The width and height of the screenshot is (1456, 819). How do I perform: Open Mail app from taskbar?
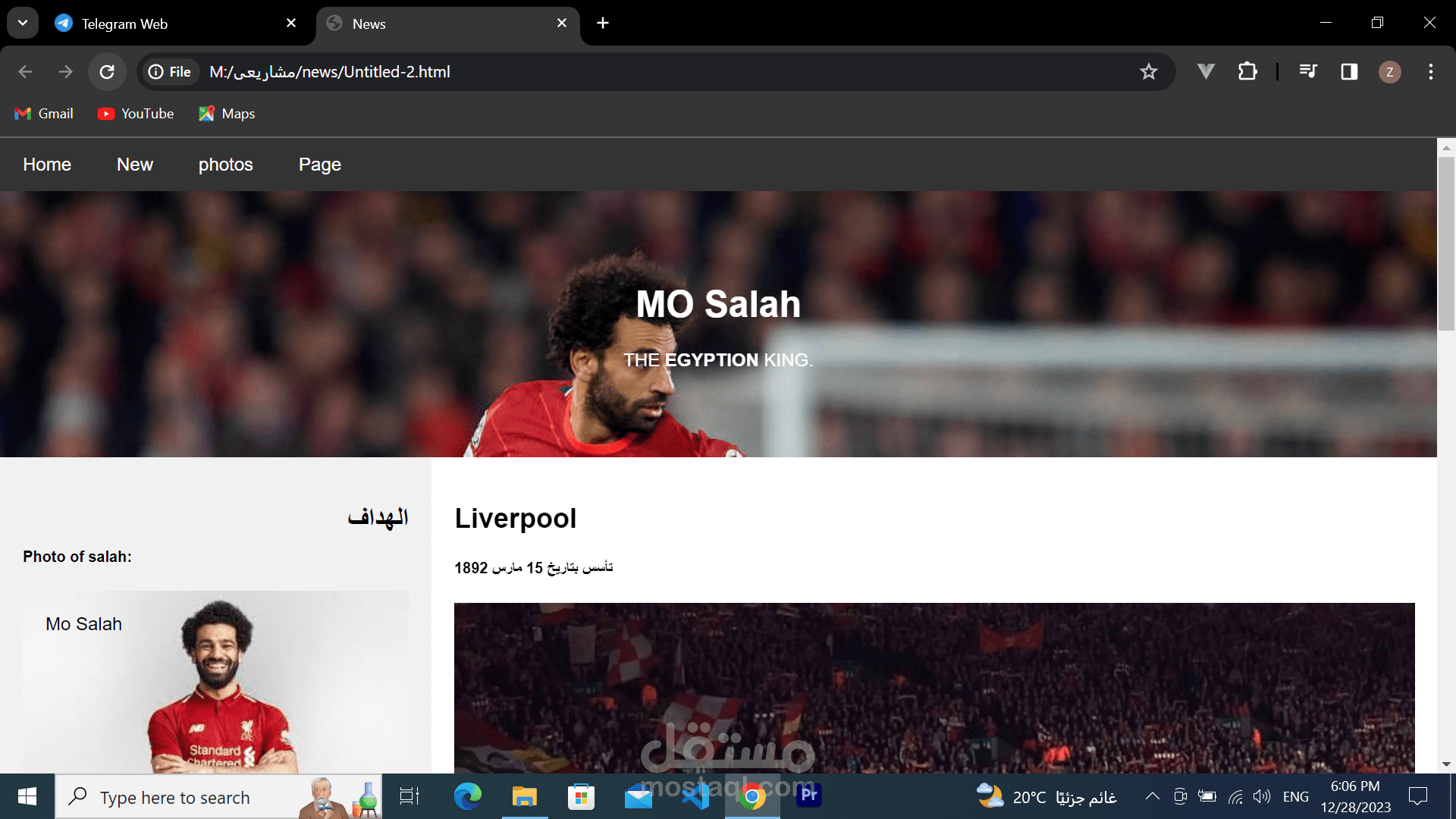[639, 796]
